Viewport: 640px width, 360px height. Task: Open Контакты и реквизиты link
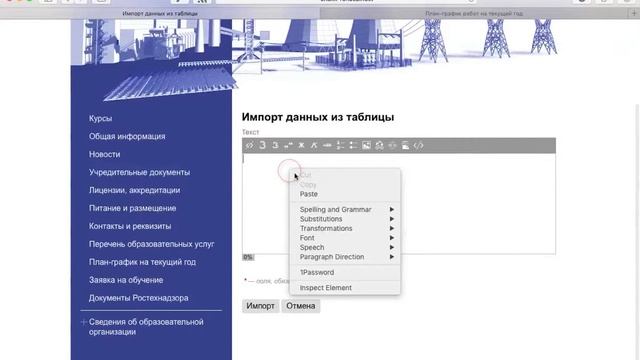coord(130,226)
